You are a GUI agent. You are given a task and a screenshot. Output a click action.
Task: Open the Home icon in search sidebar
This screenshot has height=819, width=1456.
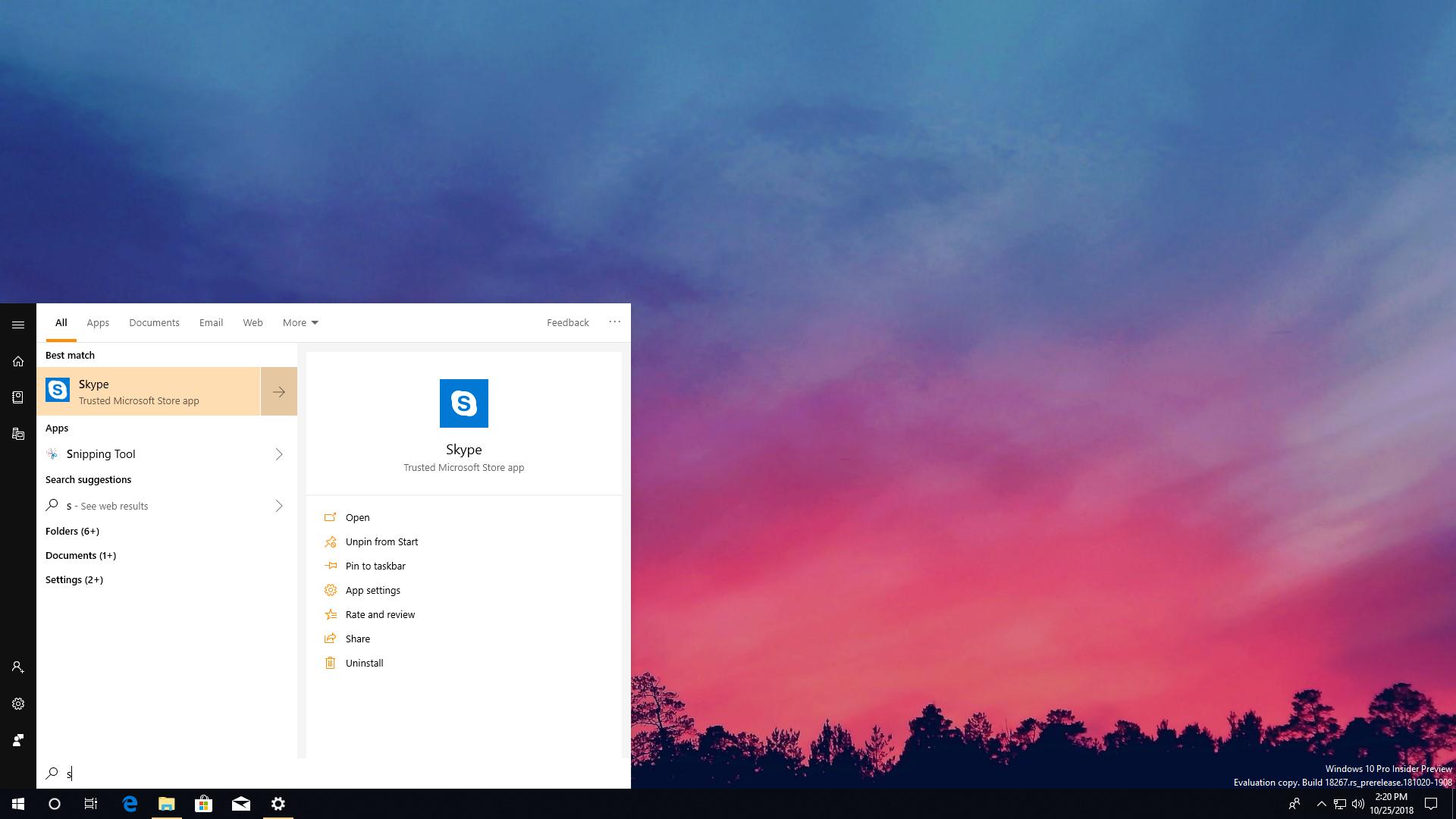(18, 361)
